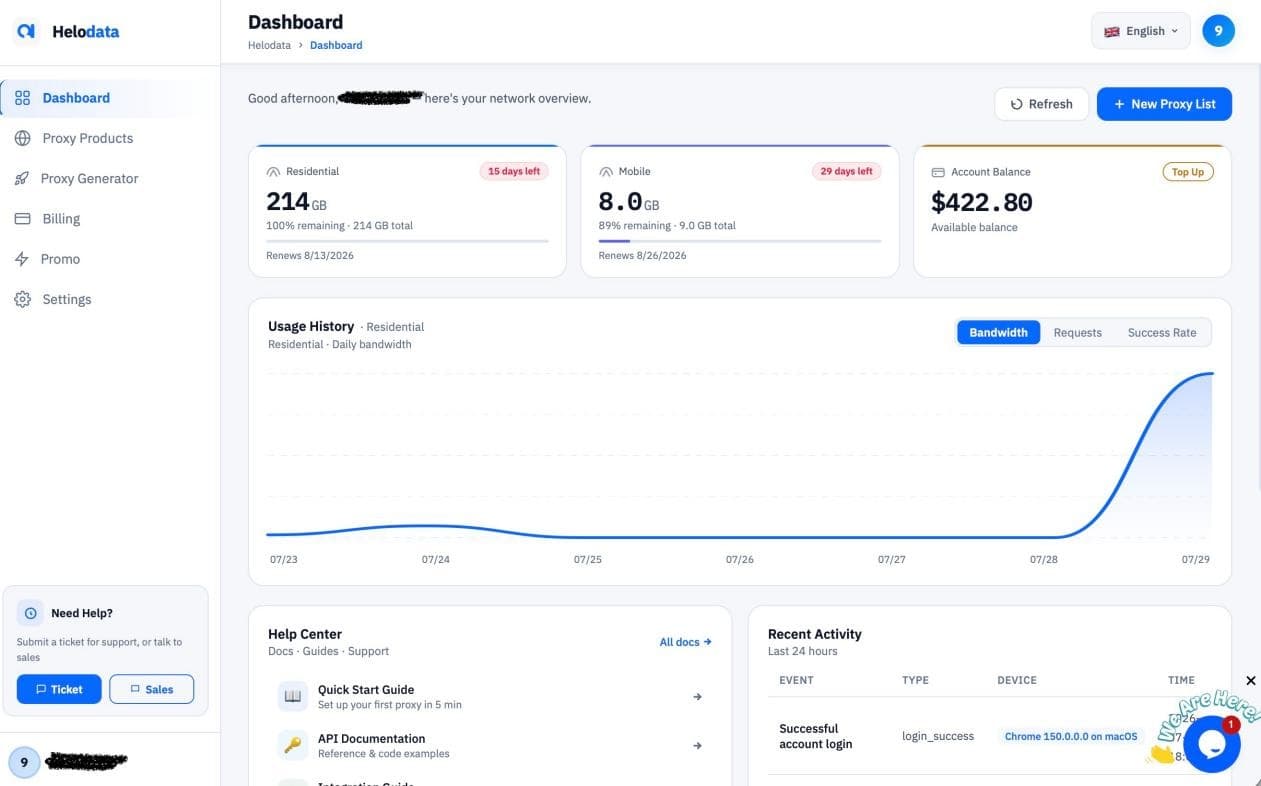Open the English language dropdown
The height and width of the screenshot is (786, 1261).
click(1141, 31)
